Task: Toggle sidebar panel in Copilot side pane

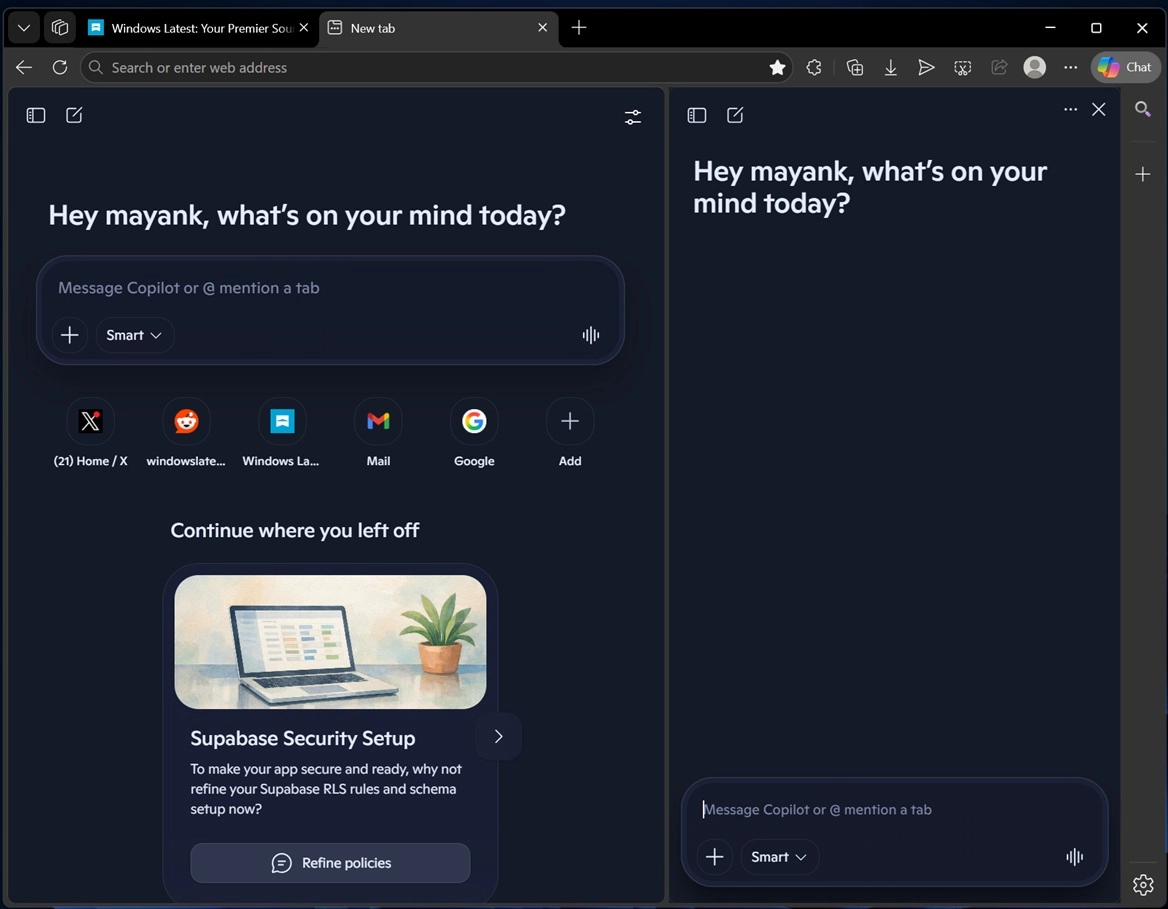Action: click(696, 115)
